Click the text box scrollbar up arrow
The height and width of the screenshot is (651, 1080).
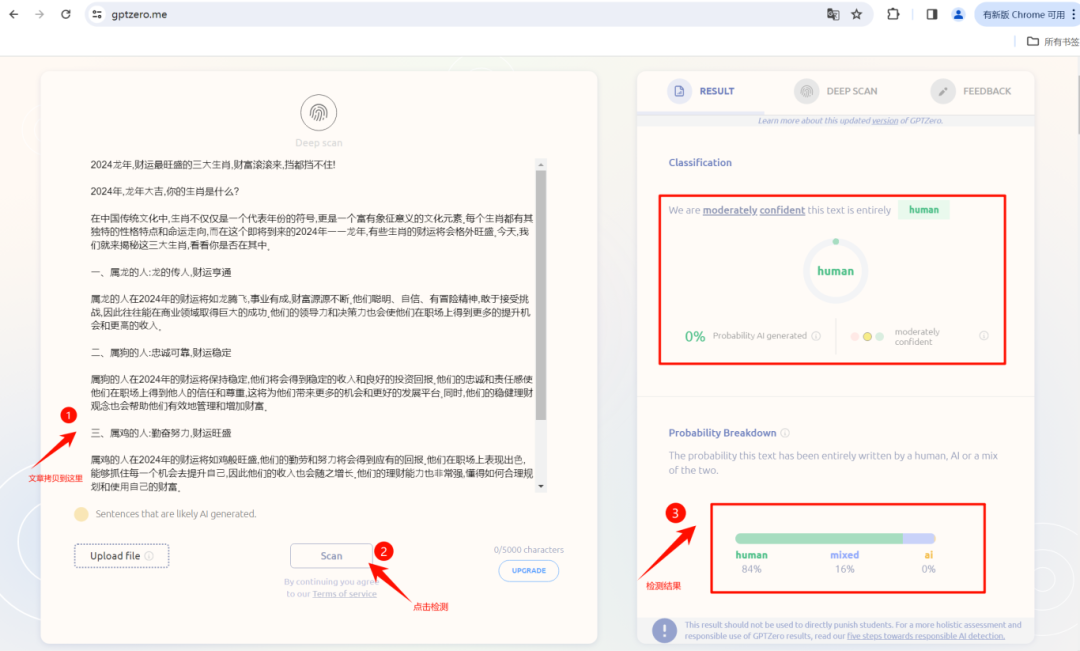tap(541, 165)
